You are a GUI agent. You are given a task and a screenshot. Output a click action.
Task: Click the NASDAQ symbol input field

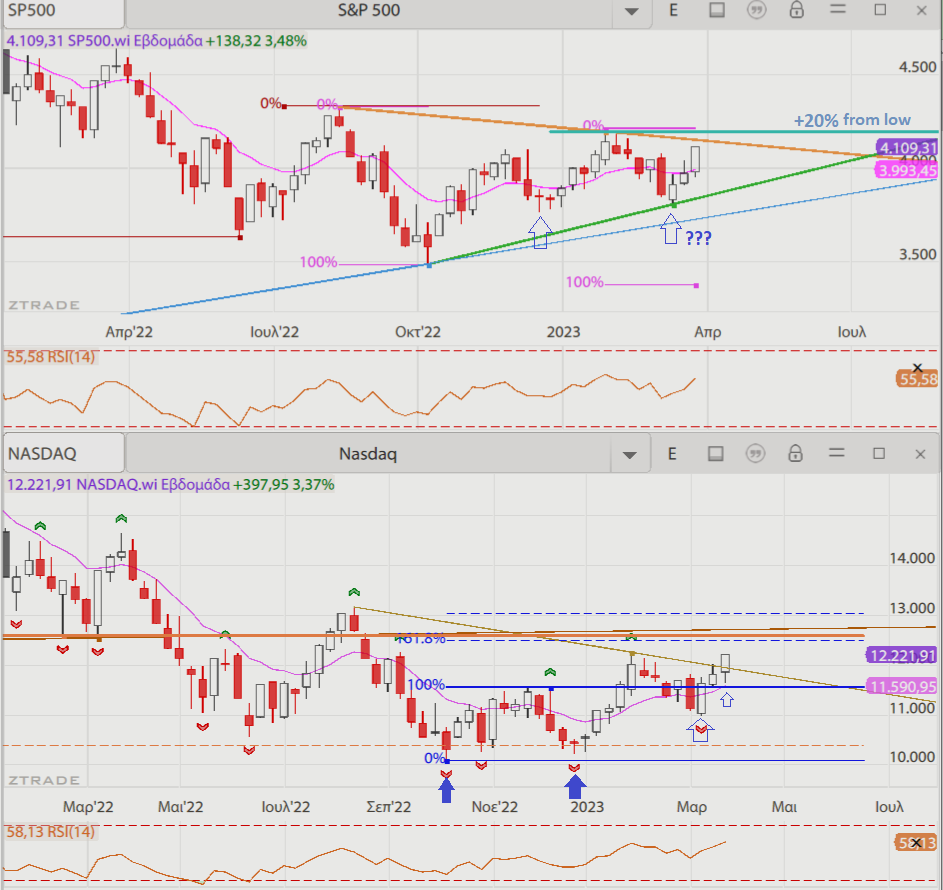click(x=63, y=454)
